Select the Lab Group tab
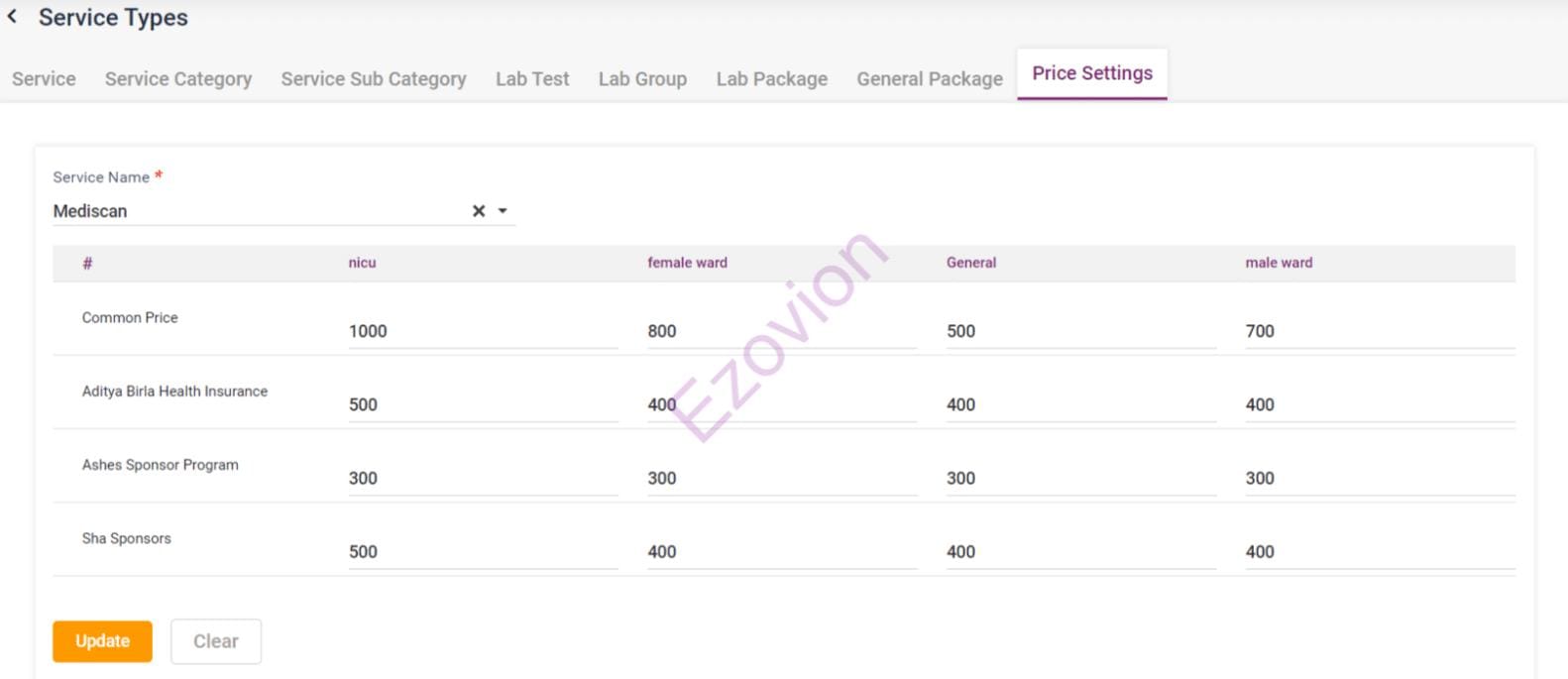The height and width of the screenshot is (679, 1568). click(642, 79)
